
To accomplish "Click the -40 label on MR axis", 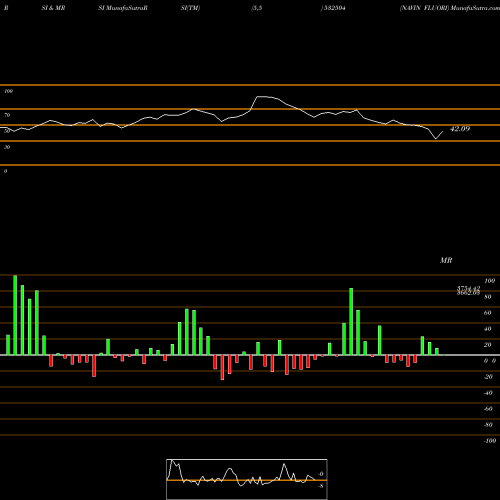I will (488, 393).
